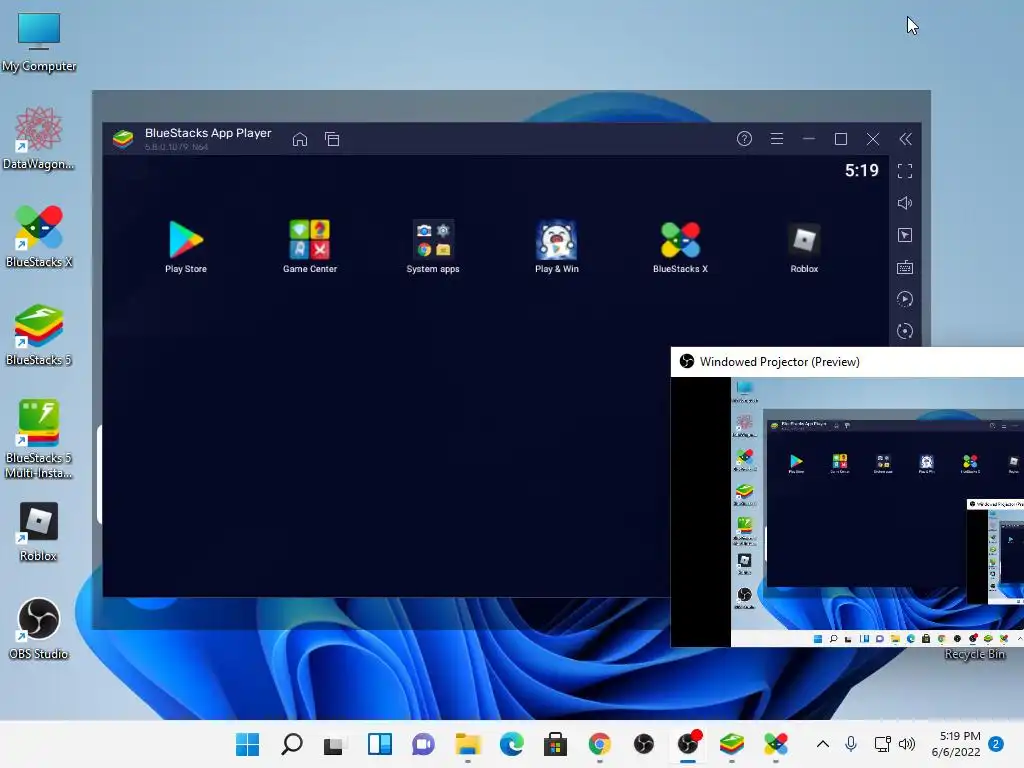Screen dimensions: 1024x768
Task: Open the BlueStacks hamburger menu
Action: click(776, 138)
